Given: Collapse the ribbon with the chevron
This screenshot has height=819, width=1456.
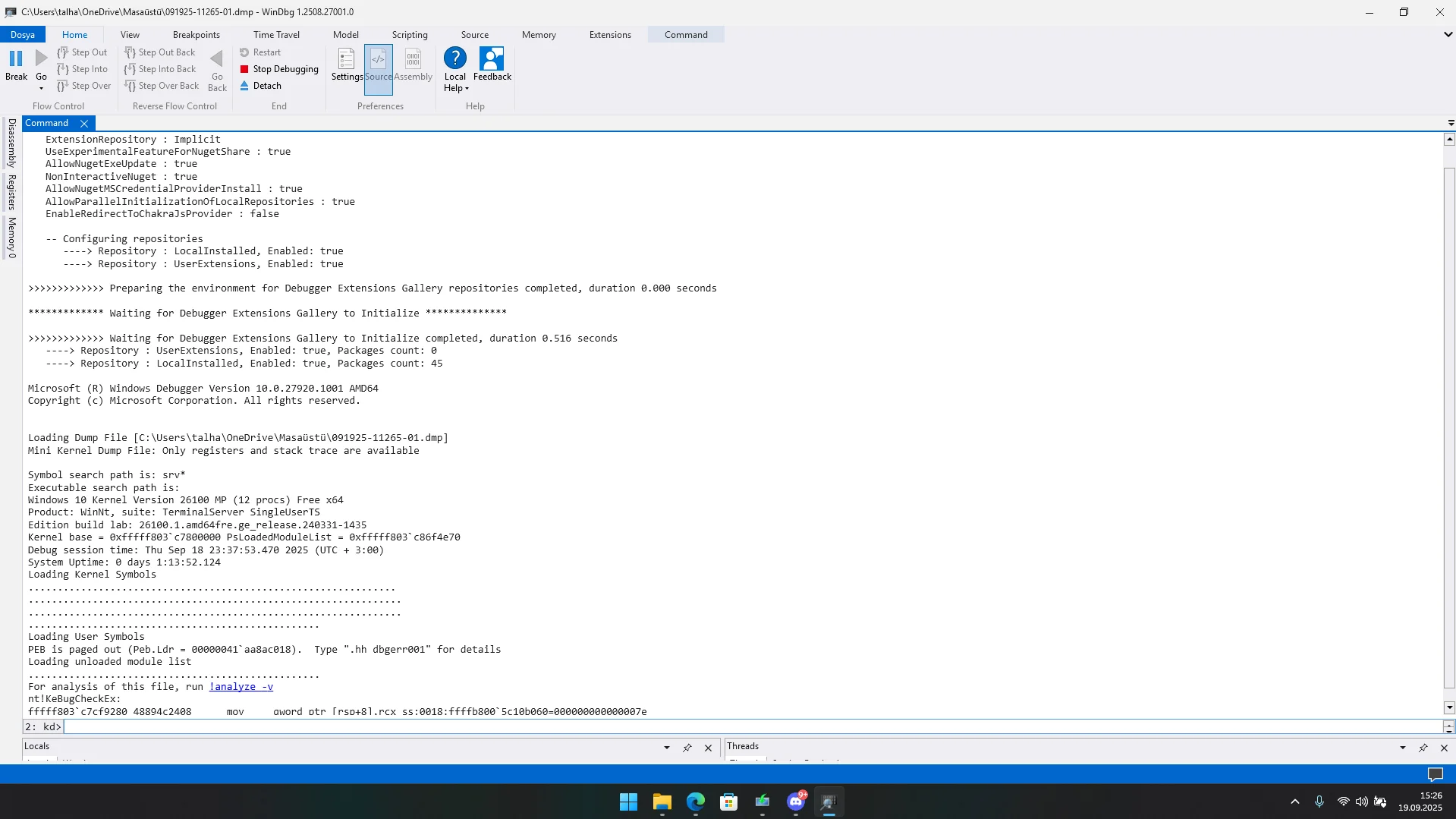Looking at the screenshot, I should click(1448, 35).
